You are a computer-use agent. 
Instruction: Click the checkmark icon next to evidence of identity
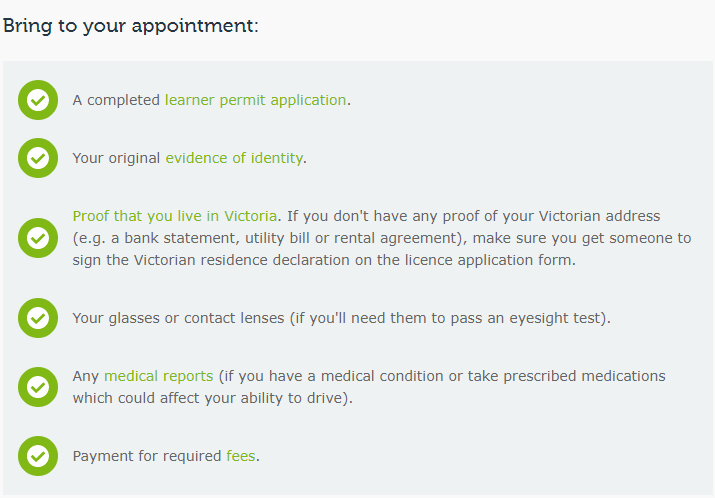tap(38, 158)
